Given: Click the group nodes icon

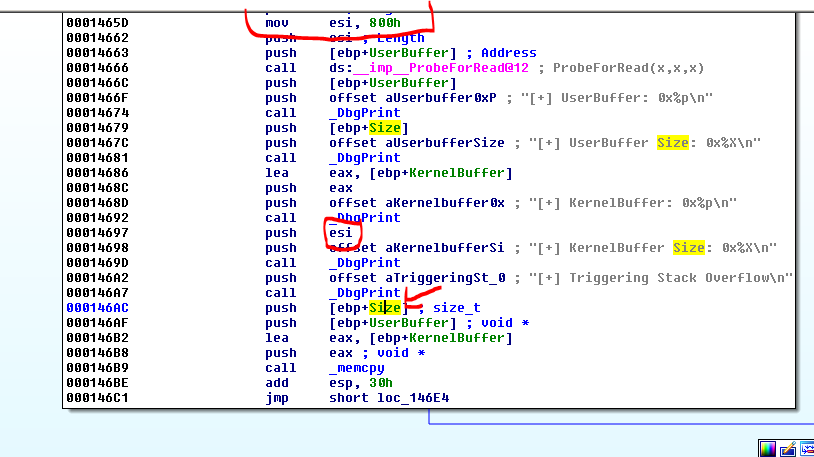Looking at the screenshot, I should tap(806, 448).
